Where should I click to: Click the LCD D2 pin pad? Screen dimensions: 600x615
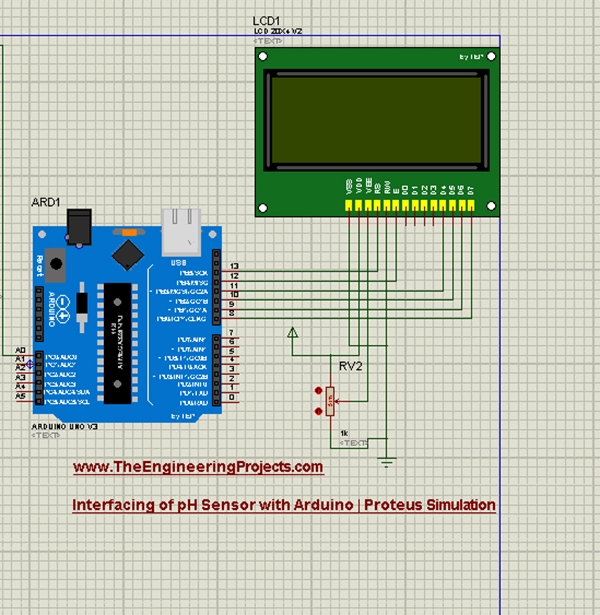424,205
